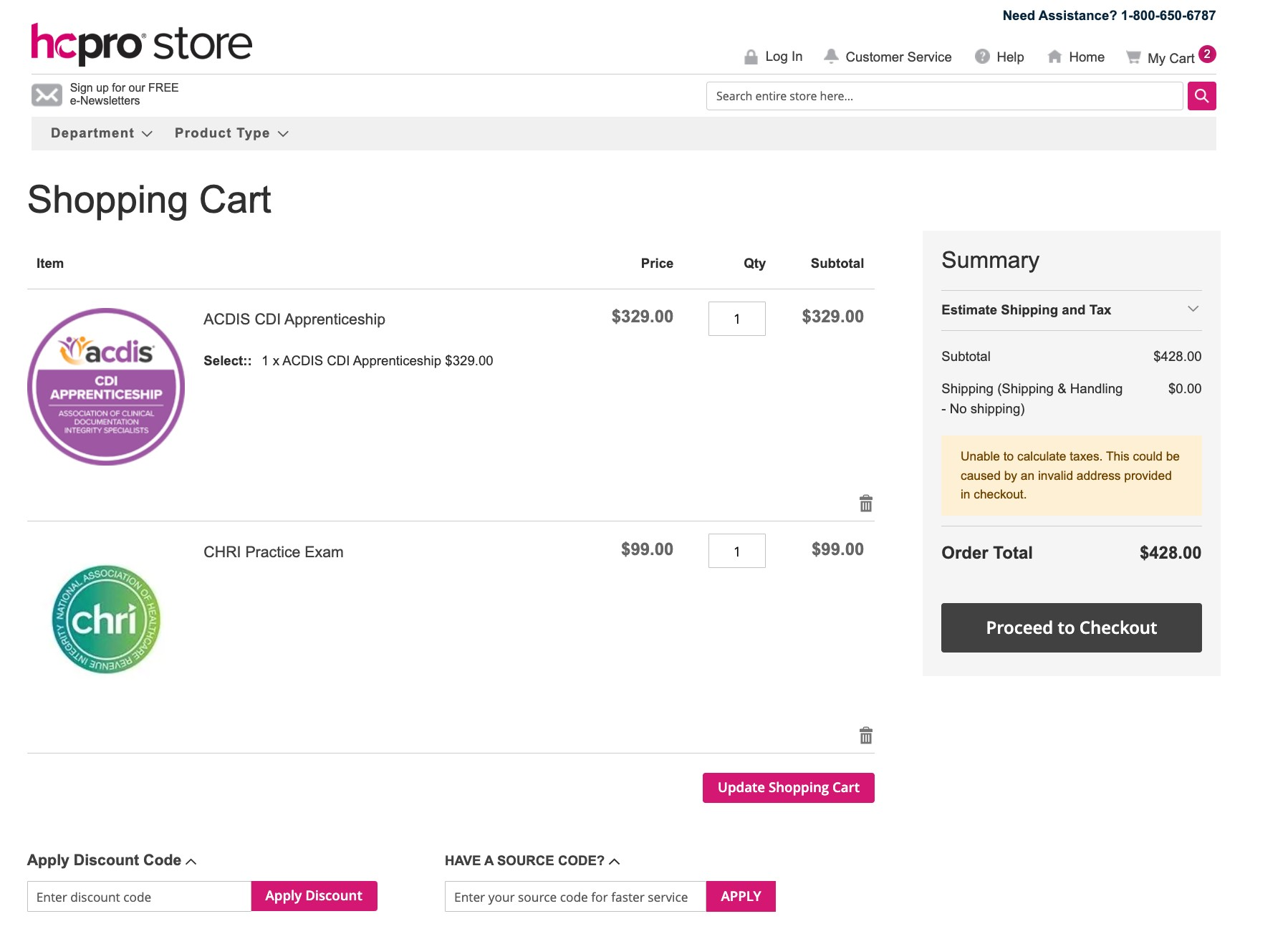Screen dimensions: 1288x934
Task: Click the magnifying glass search button
Action: point(1201,96)
